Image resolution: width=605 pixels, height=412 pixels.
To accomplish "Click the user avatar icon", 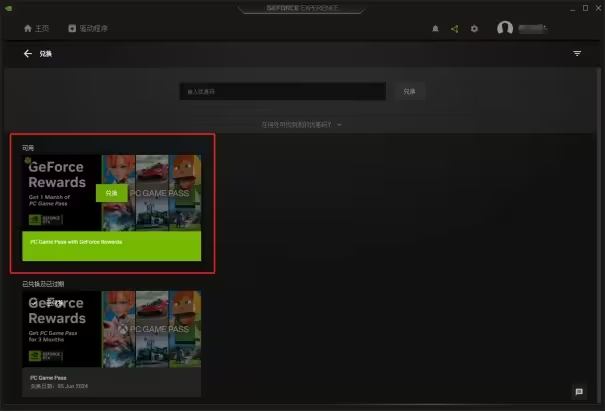I will [x=505, y=28].
